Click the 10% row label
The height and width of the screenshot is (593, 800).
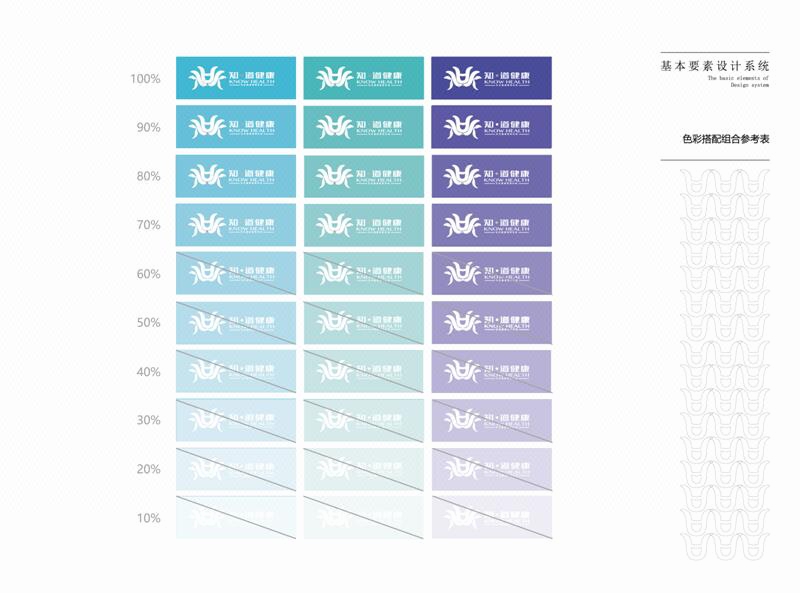point(148,518)
